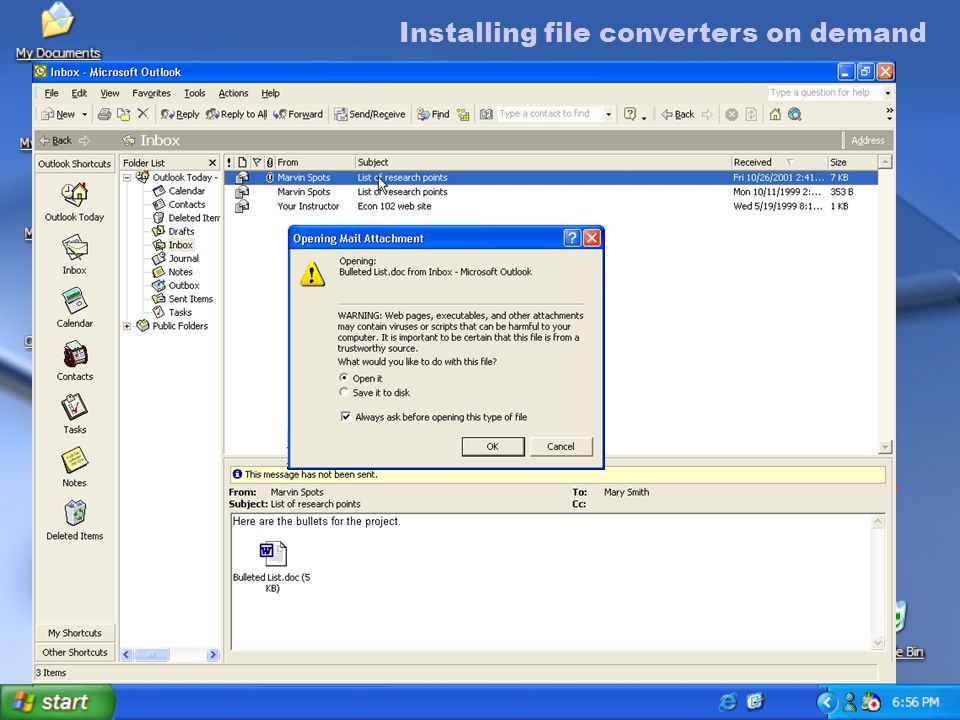The width and height of the screenshot is (960, 720).
Task: Click the Organize toolbar icon
Action: (463, 114)
